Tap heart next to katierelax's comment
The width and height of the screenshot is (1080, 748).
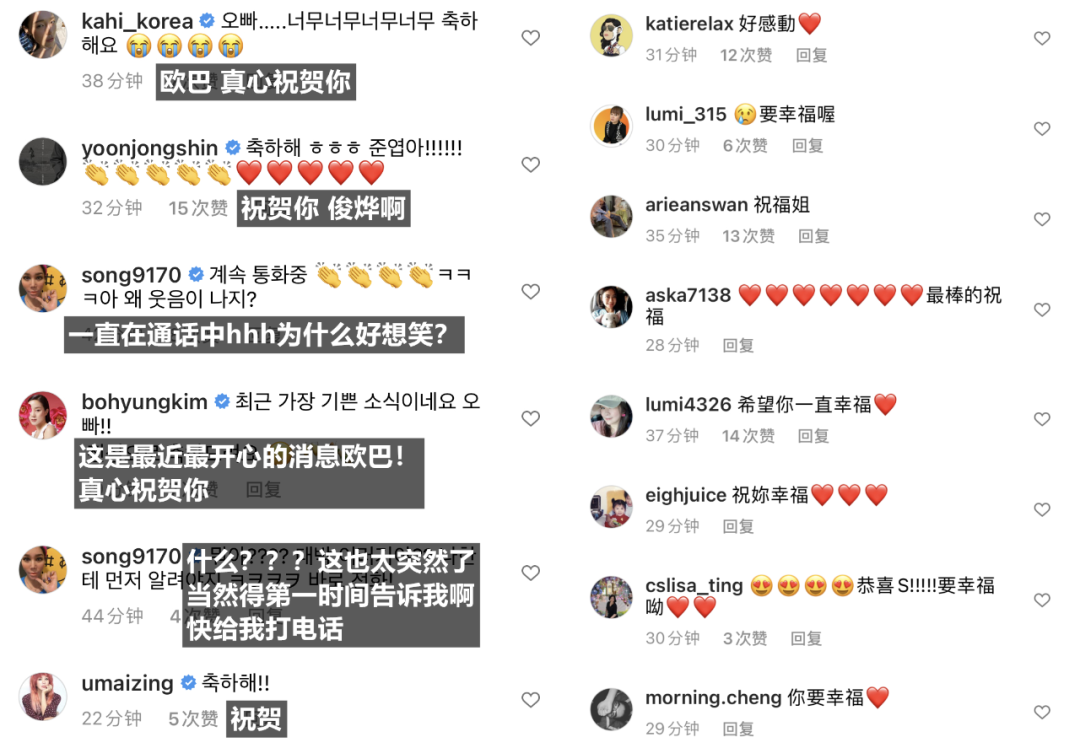(x=1042, y=39)
